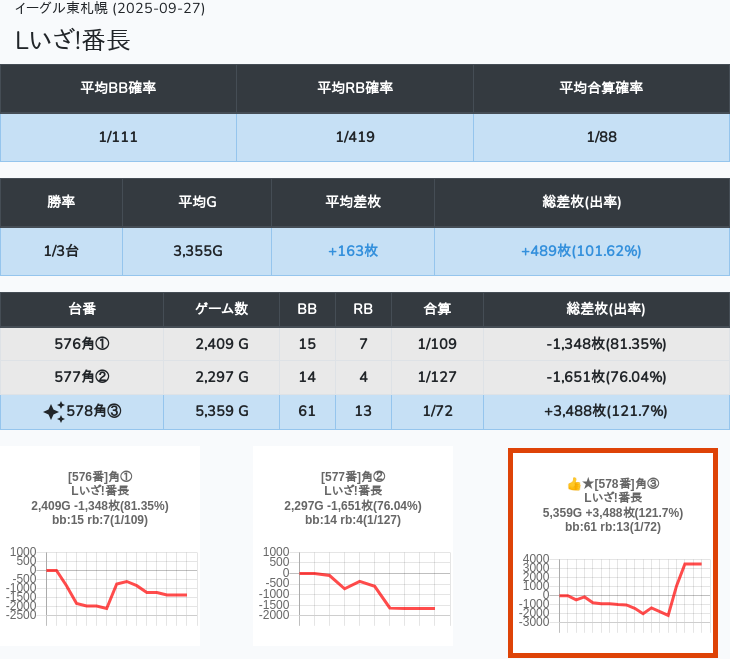The image size is (730, 659).
Task: Open the 577番 slump graph thumbnail
Action: (x=353, y=546)
